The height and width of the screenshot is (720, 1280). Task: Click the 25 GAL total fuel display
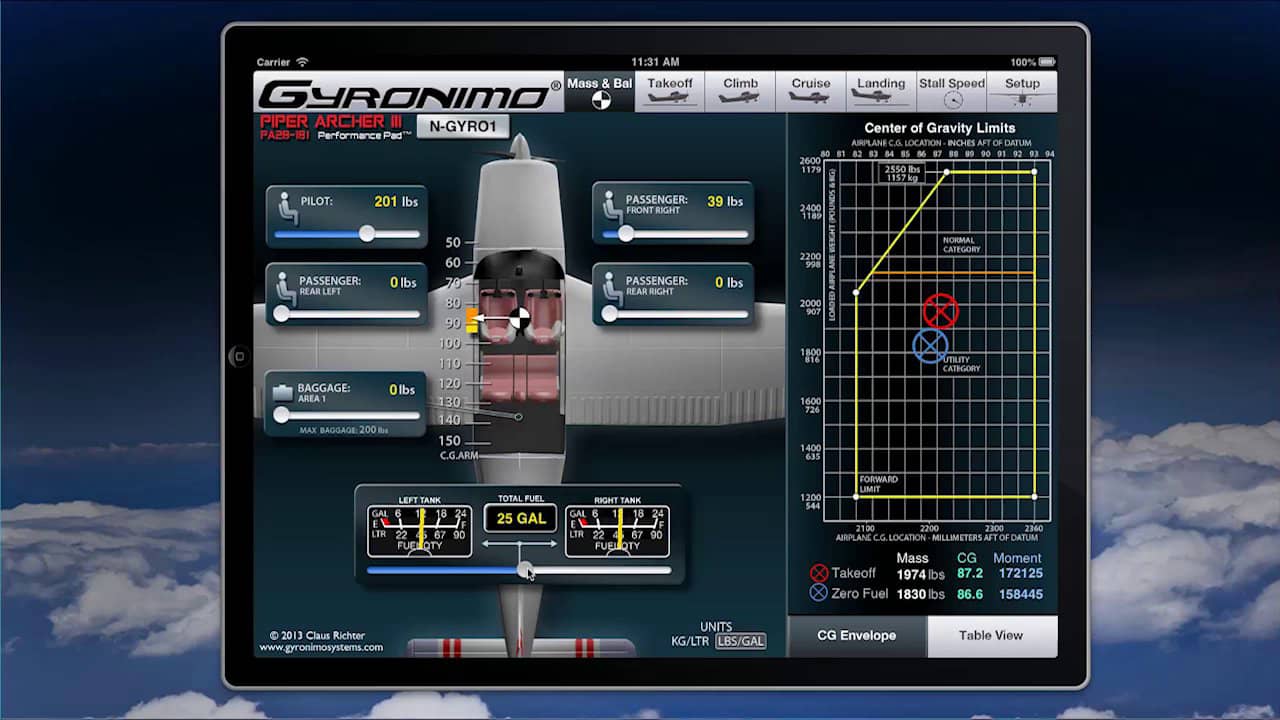pyautogui.click(x=521, y=518)
